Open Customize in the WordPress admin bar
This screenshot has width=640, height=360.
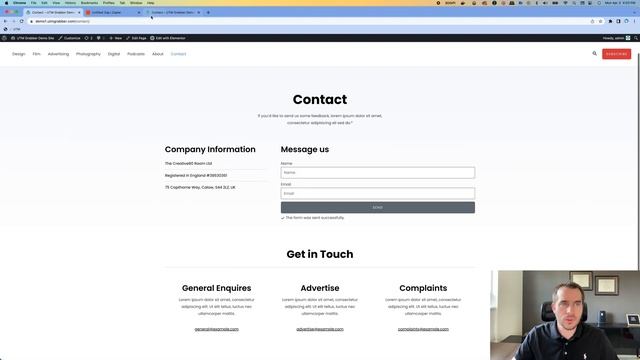(69, 38)
